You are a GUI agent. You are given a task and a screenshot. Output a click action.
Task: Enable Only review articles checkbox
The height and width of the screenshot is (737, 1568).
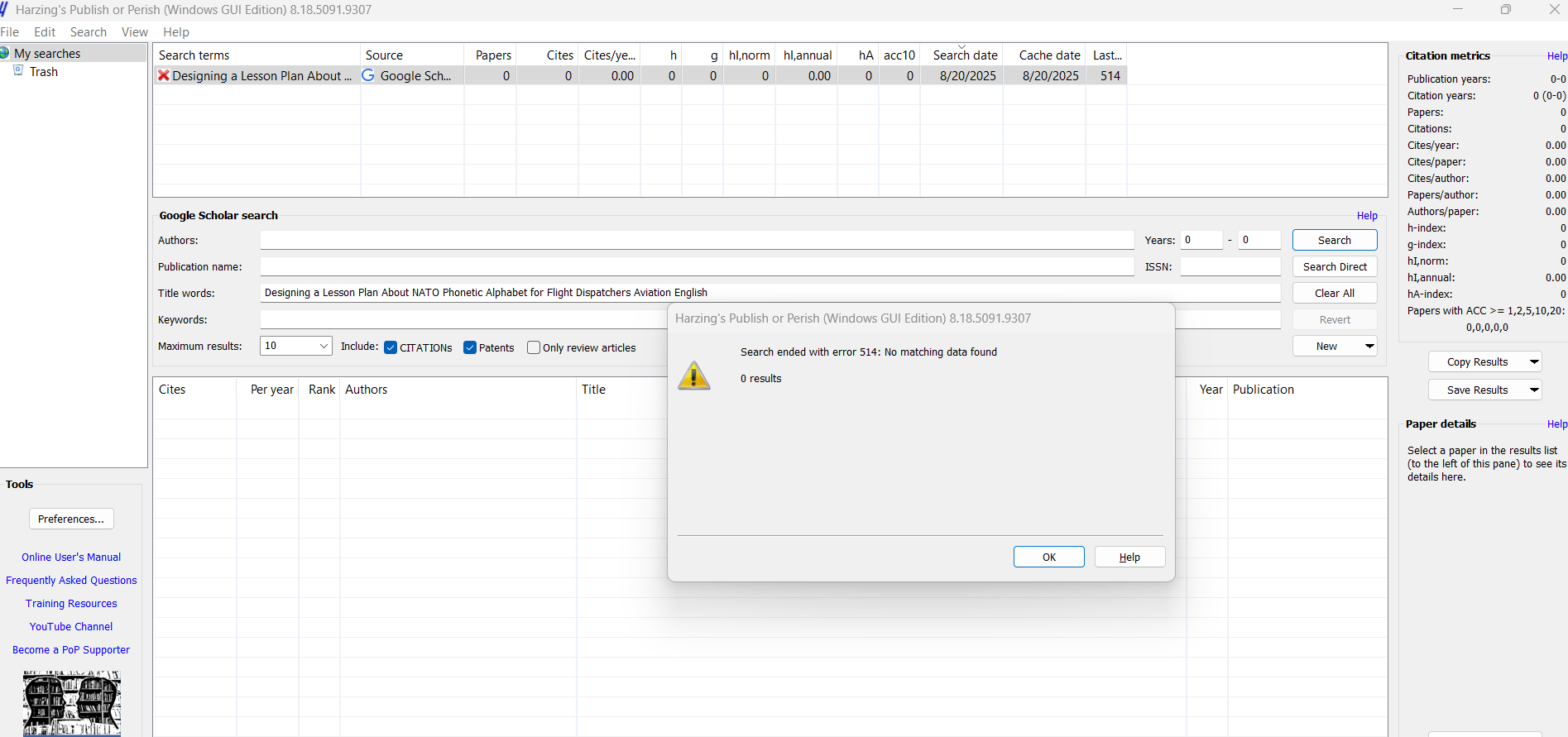click(534, 347)
